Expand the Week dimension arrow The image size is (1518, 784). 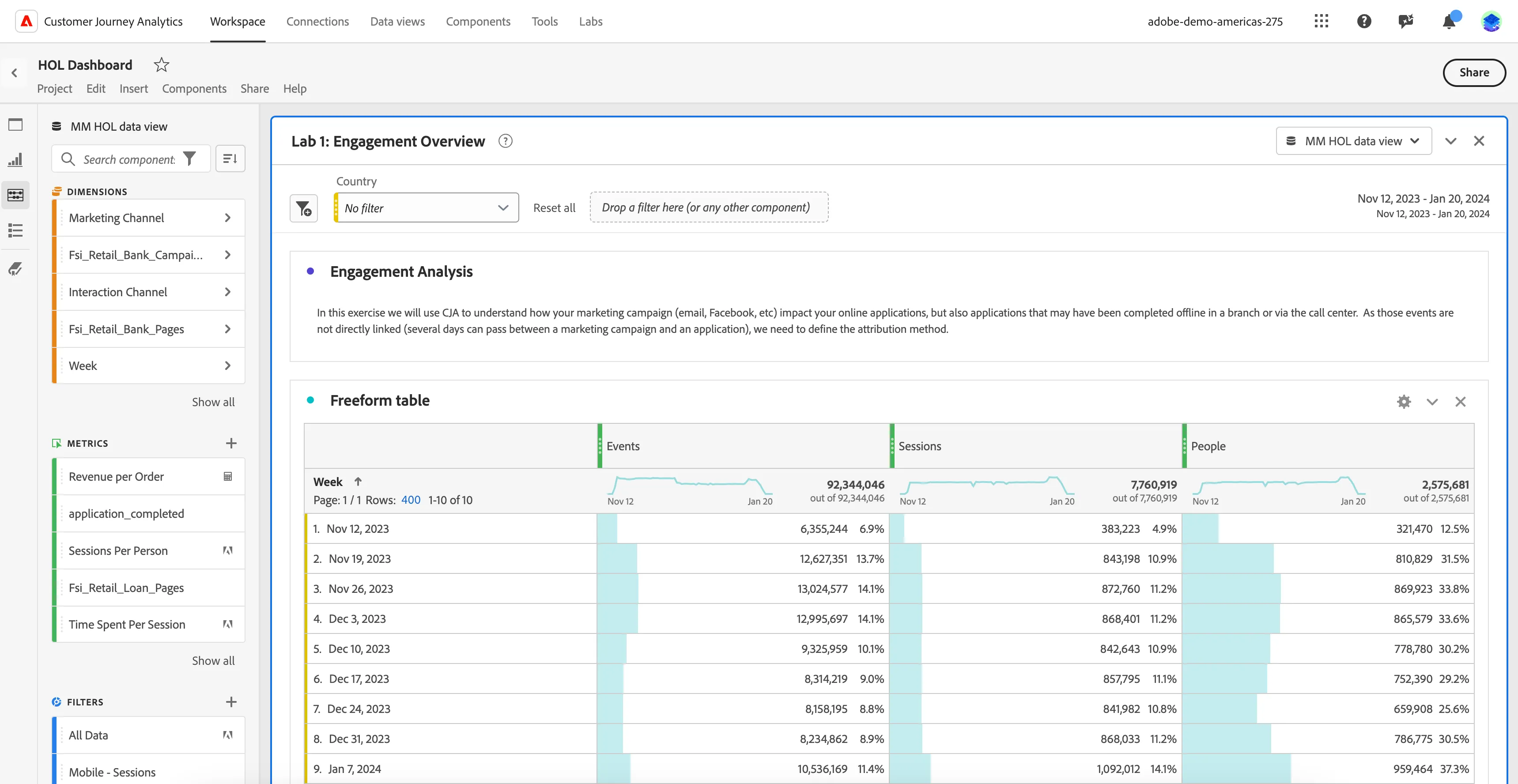(x=227, y=366)
